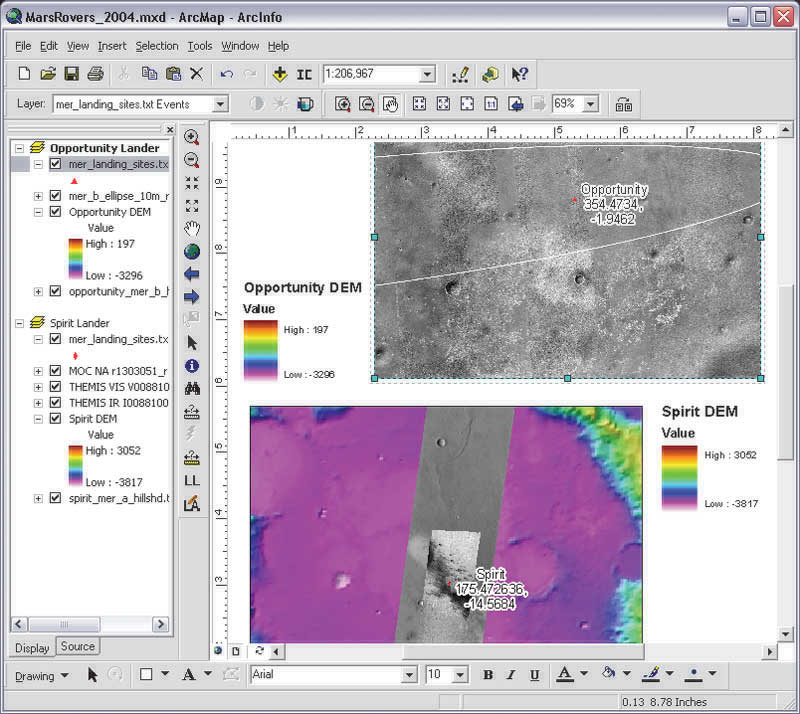This screenshot has width=800, height=714.
Task: Switch to the Source tab
Action: coord(78,647)
